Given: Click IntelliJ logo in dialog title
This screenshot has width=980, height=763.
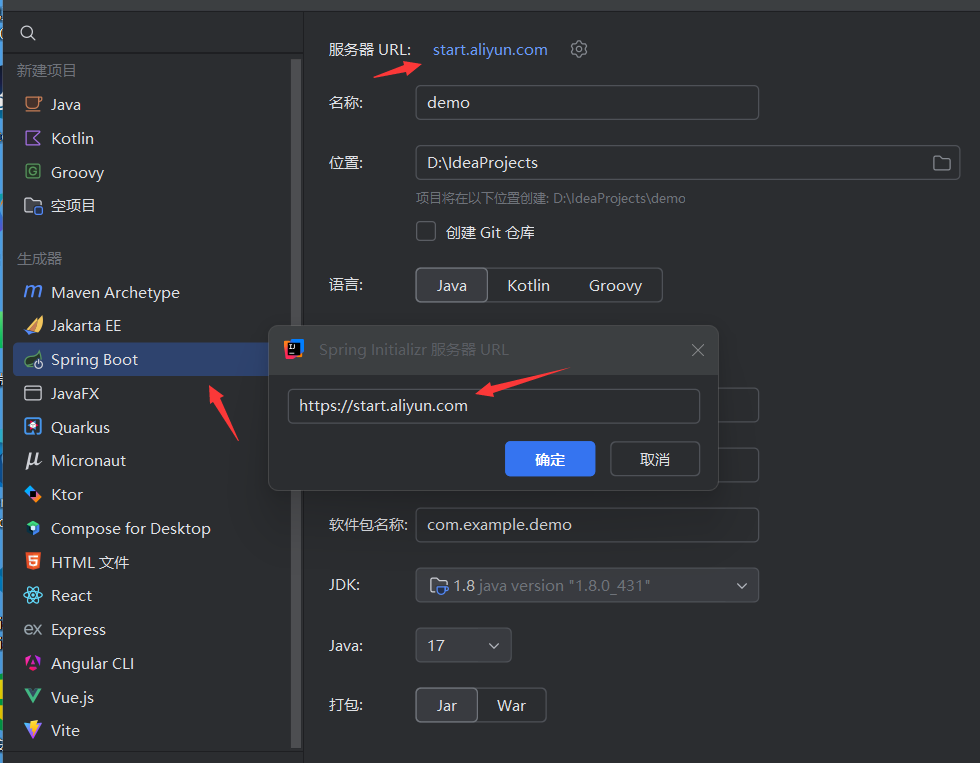Looking at the screenshot, I should click(294, 349).
